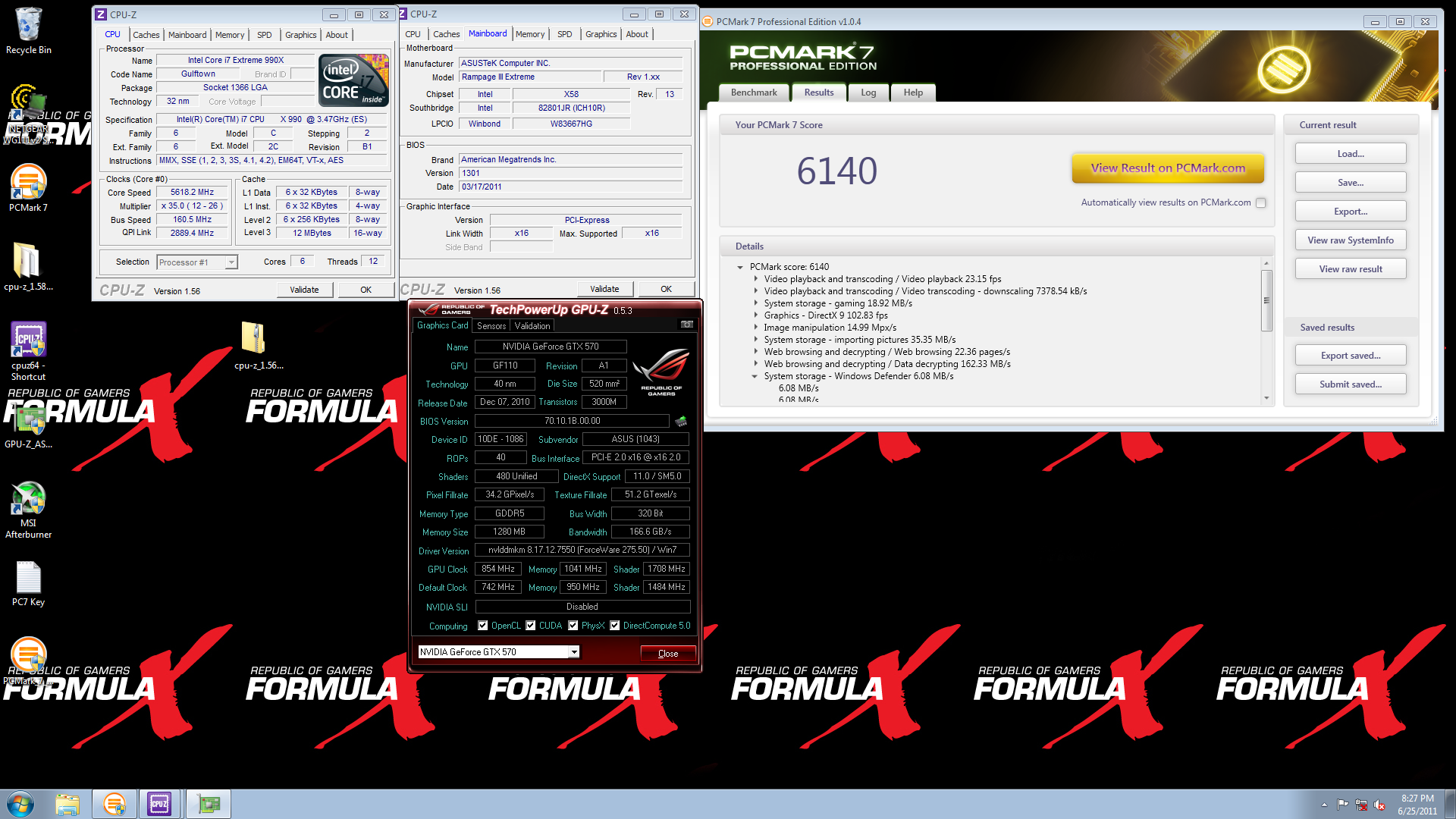
Task: Click the Export... current result button
Action: tap(1351, 212)
